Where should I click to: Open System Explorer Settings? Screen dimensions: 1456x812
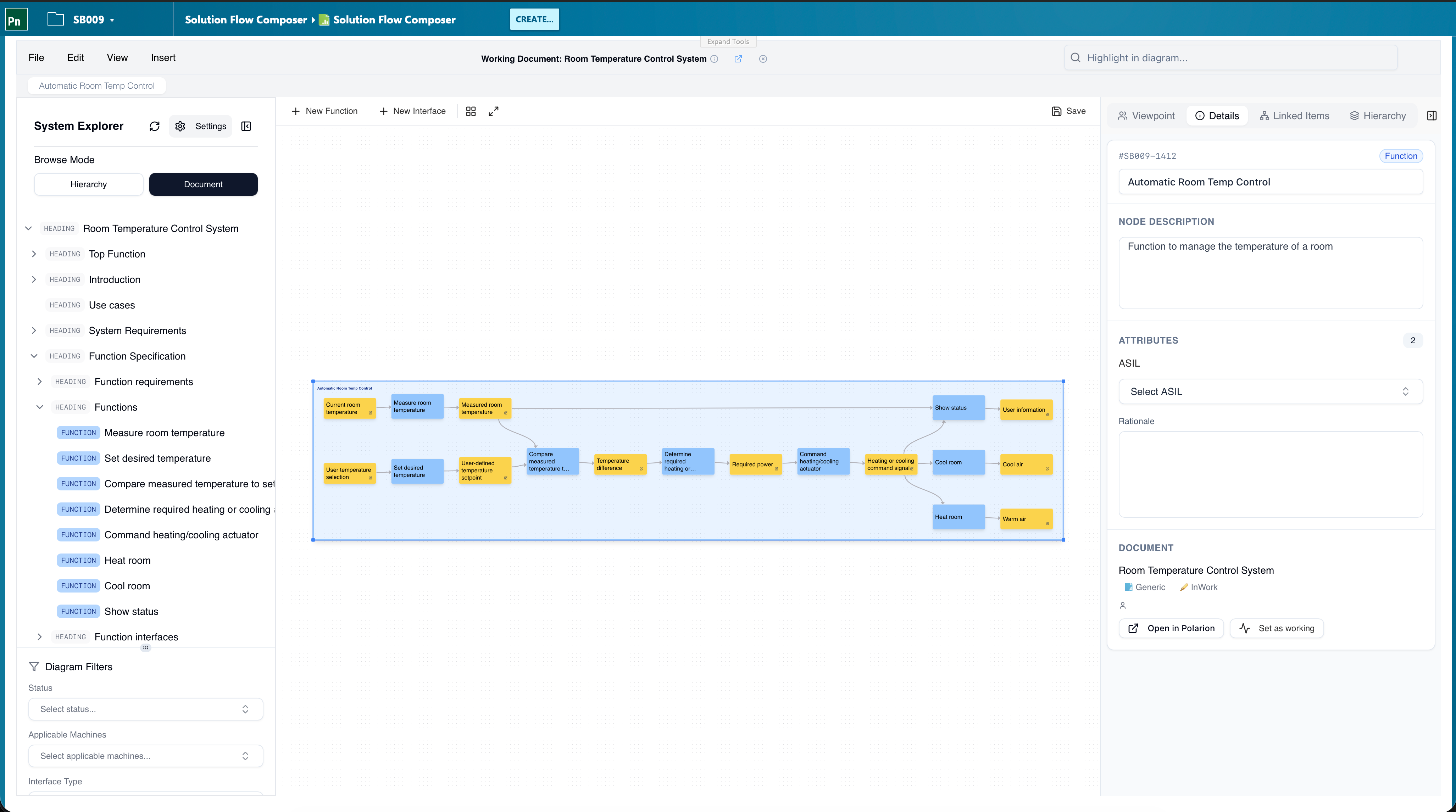point(201,126)
